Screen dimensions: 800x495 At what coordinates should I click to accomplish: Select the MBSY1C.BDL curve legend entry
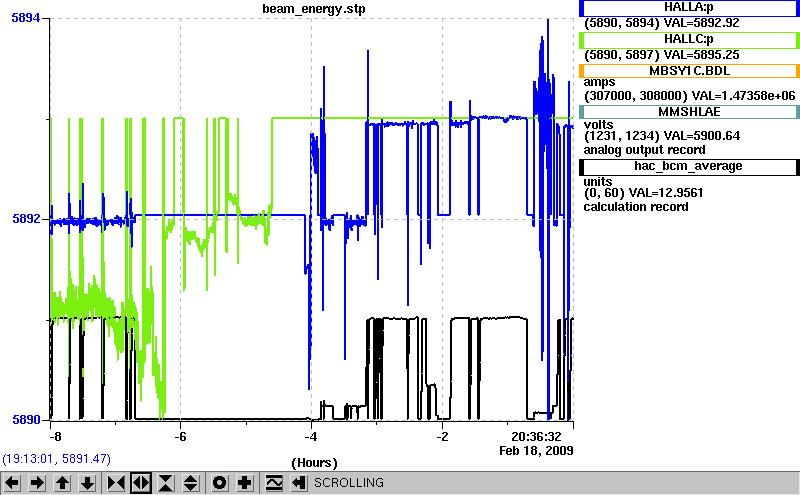pos(689,71)
